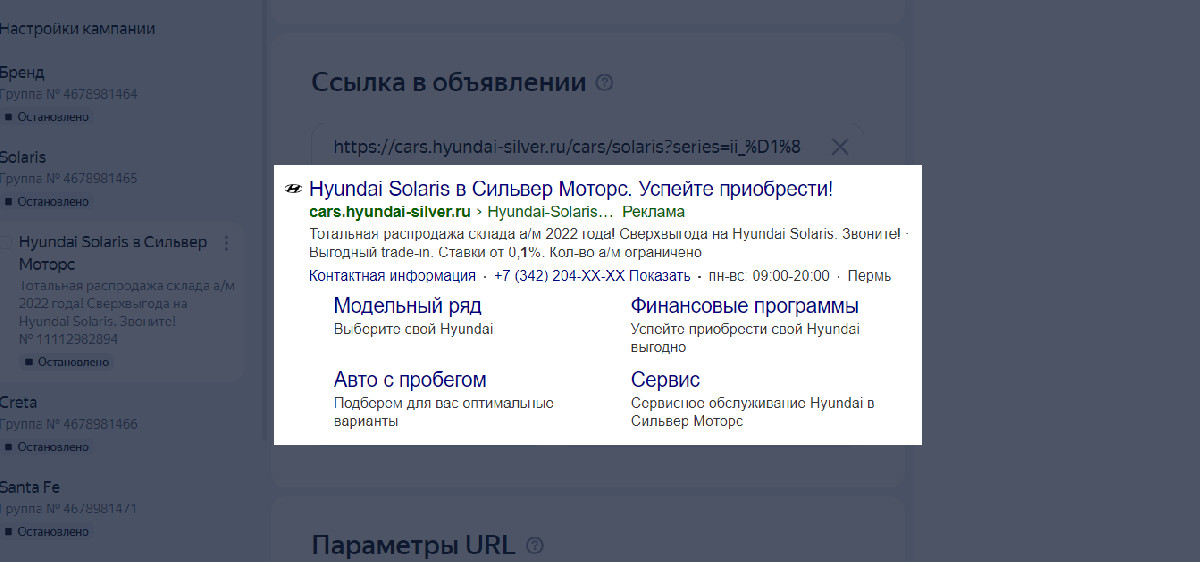
Task: Click the Hyundai logo favicon in ad preview
Action: coord(293,188)
